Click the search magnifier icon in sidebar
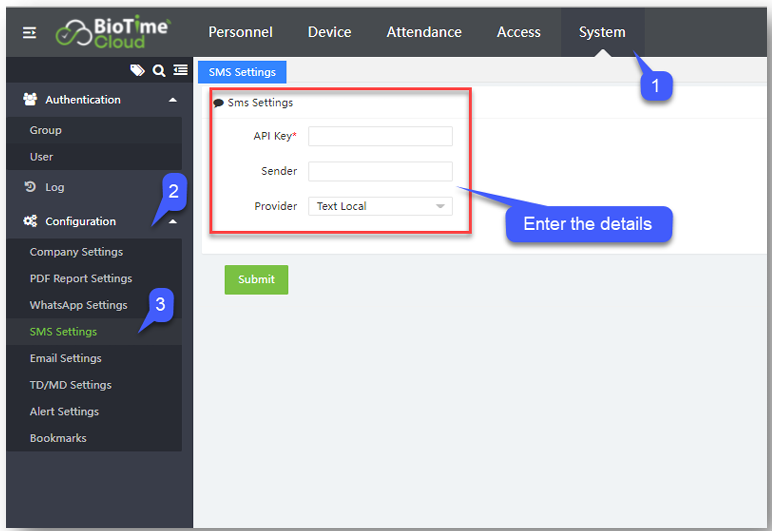This screenshot has width=772, height=531. tap(158, 70)
